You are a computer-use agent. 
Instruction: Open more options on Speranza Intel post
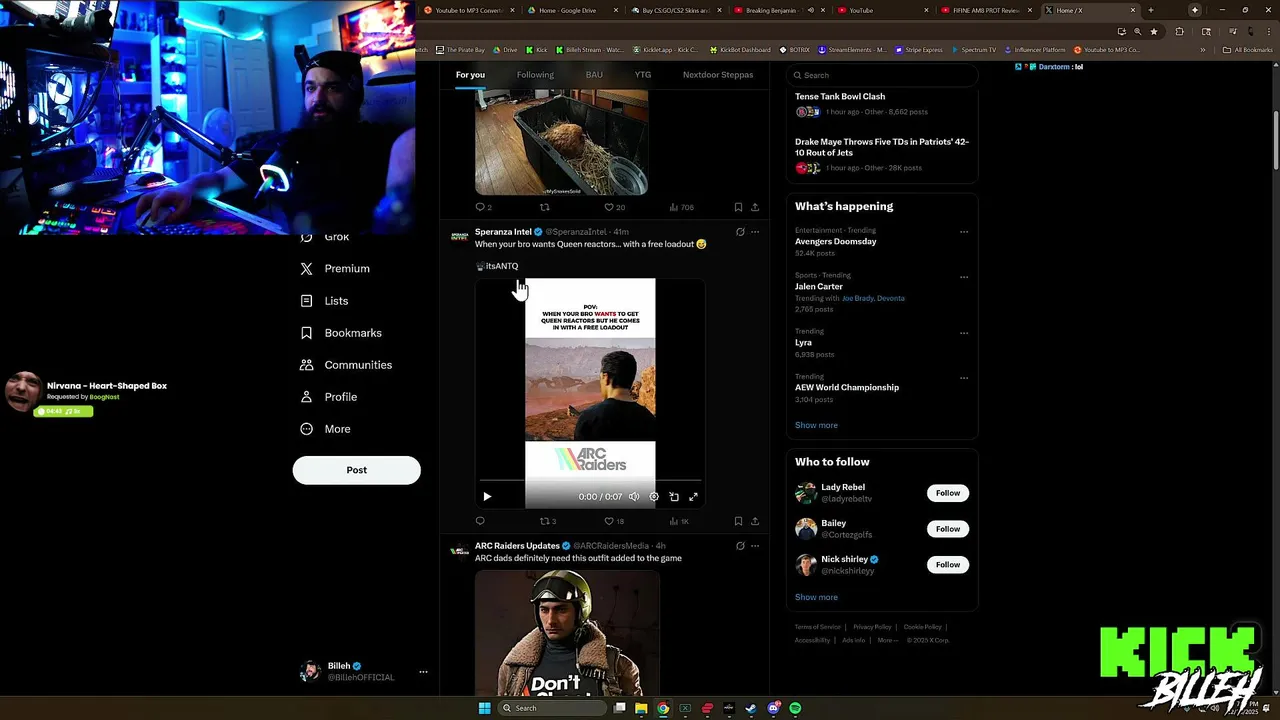tap(755, 232)
